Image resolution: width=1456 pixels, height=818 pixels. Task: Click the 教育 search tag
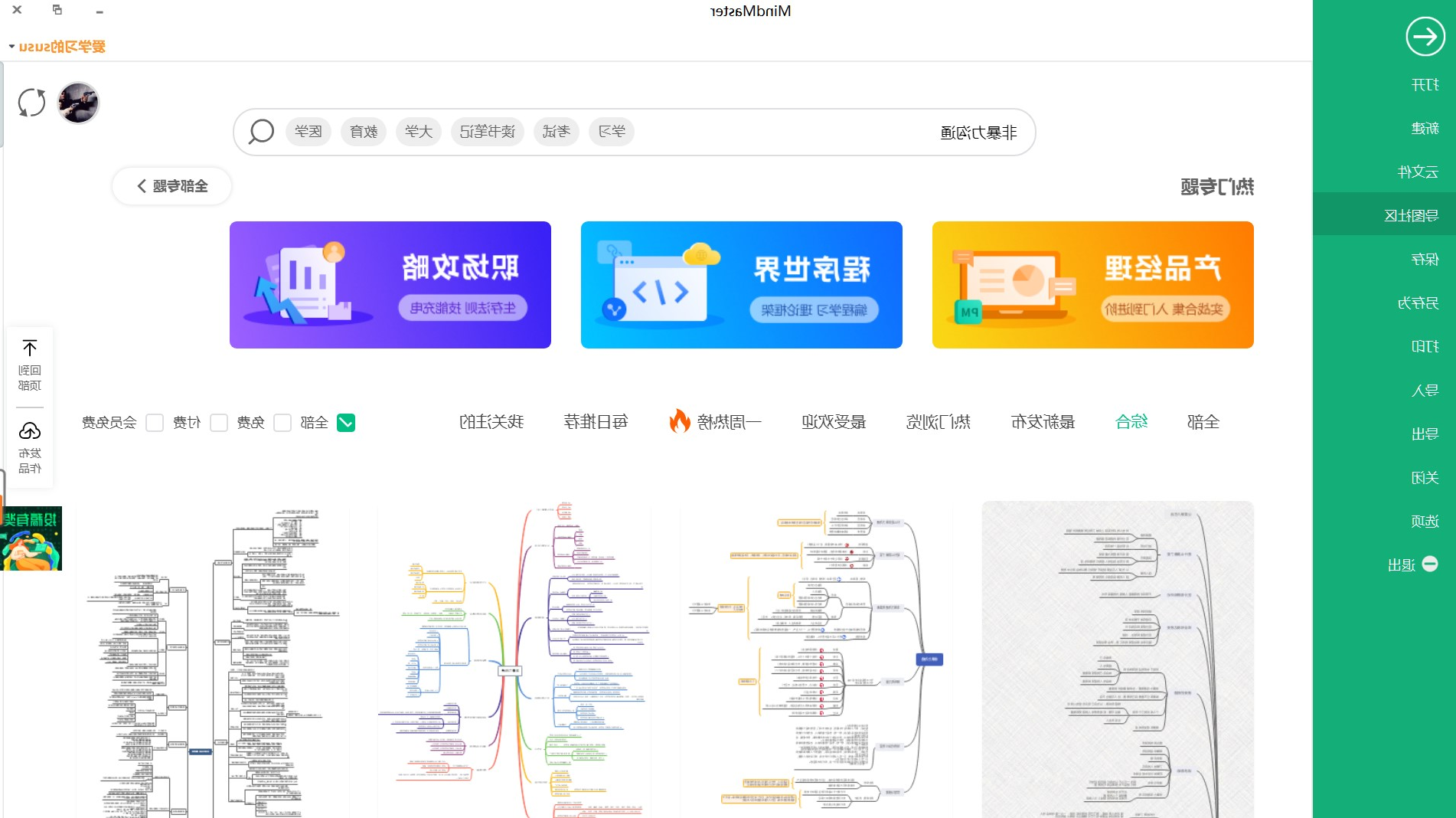(x=364, y=132)
